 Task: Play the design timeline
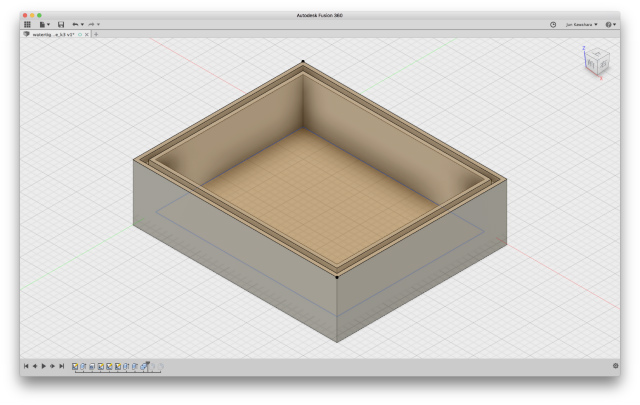point(44,366)
